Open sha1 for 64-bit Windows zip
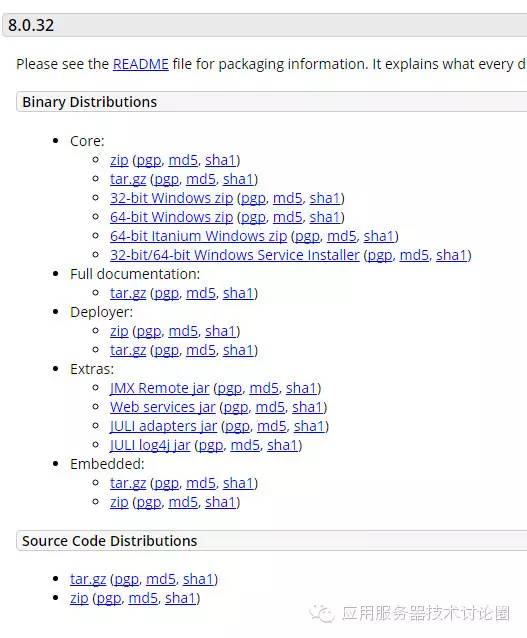Screen dimensions: 527x638 (325, 217)
